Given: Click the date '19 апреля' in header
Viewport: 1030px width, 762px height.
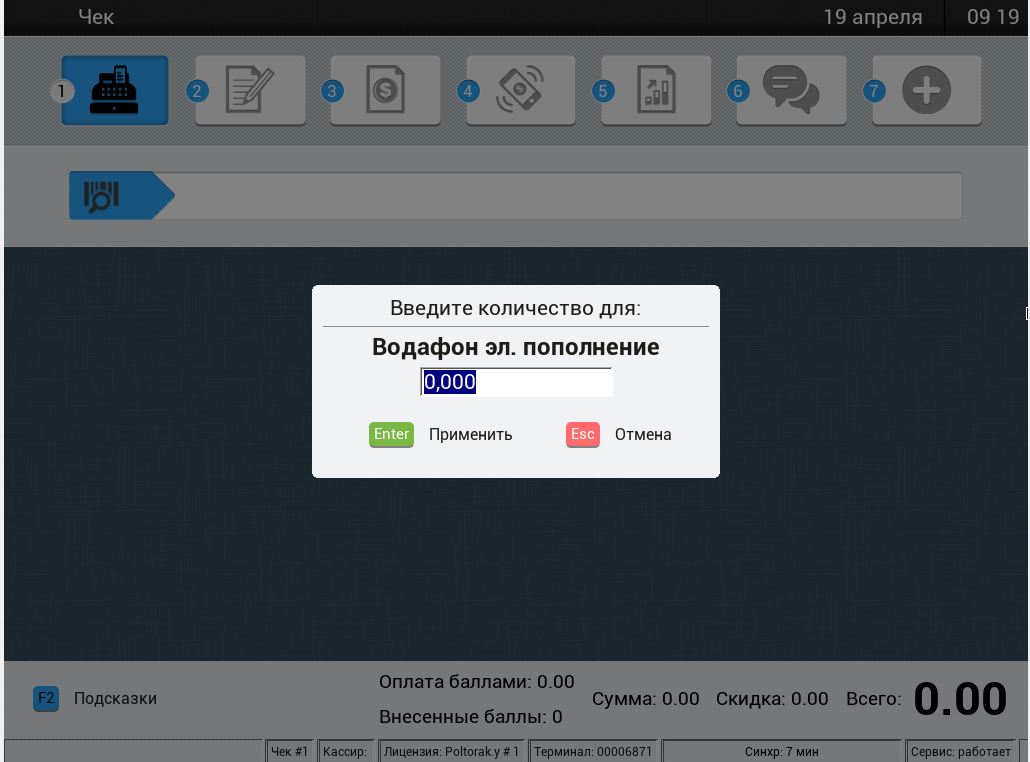Looking at the screenshot, I should (x=873, y=17).
